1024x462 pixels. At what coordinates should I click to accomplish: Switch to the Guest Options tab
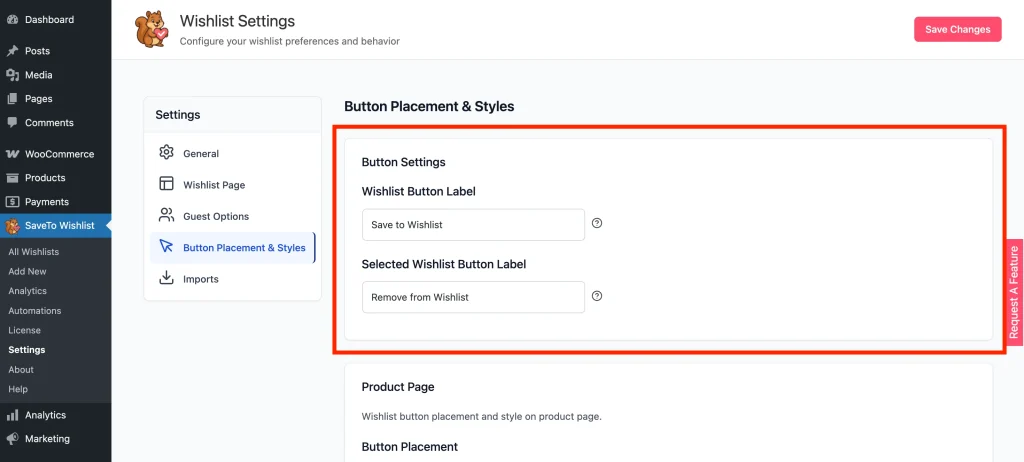[x=232, y=216]
